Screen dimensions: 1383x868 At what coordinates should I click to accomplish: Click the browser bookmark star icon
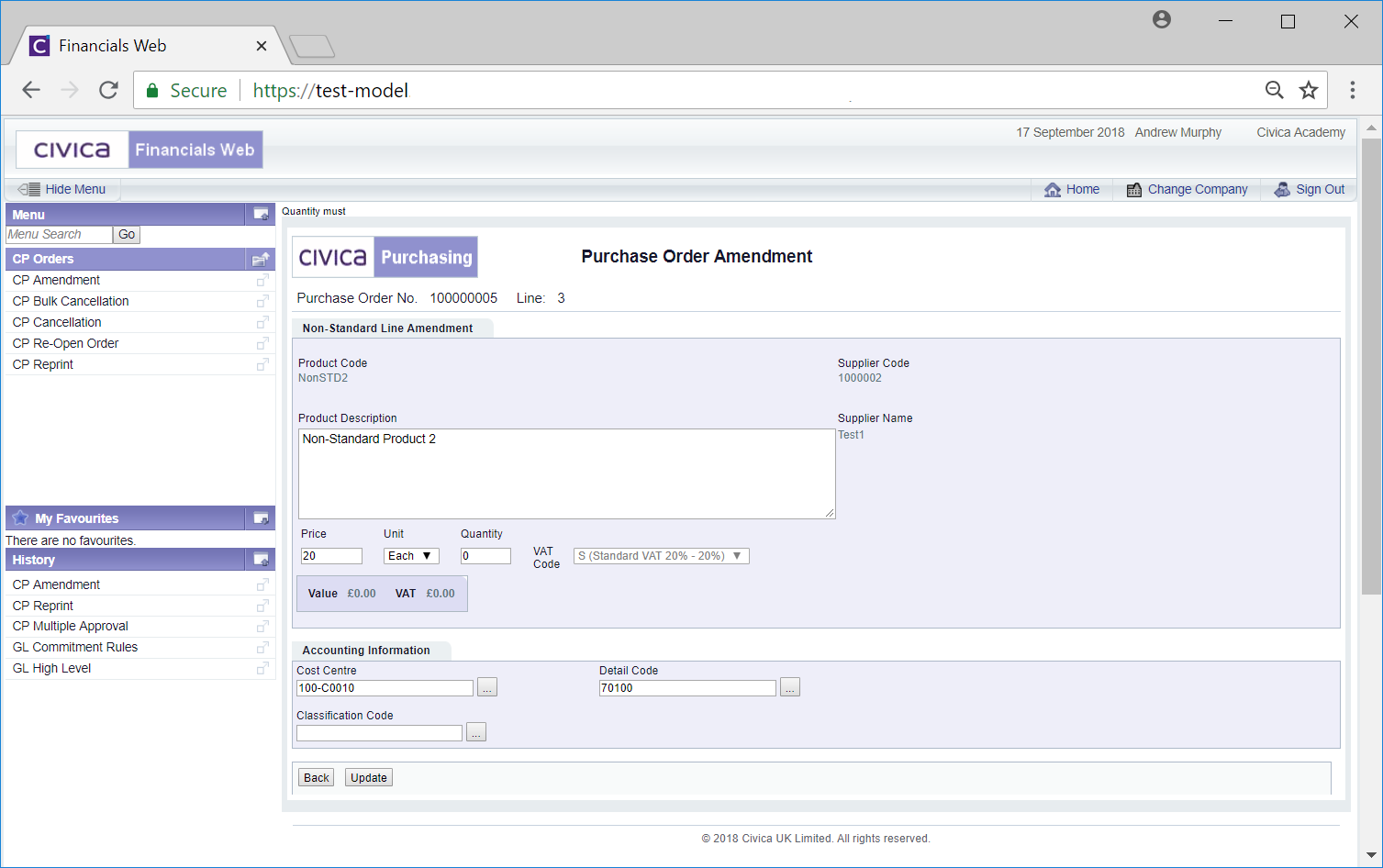coord(1309,90)
